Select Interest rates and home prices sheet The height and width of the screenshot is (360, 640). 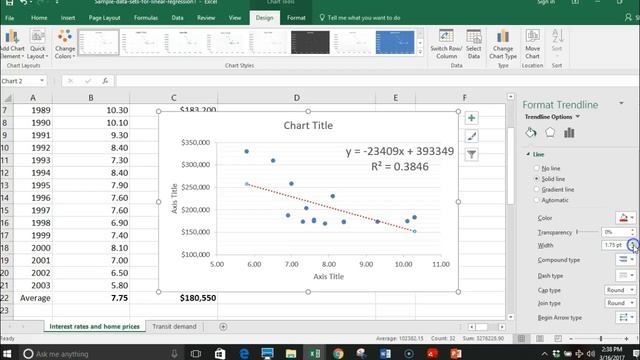[94, 327]
